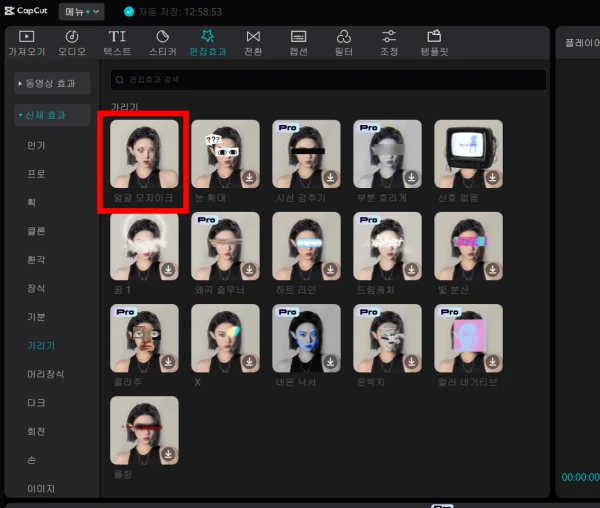This screenshot has width=600, height=508.
Task: Select the 이미지 category
Action: click(x=41, y=488)
